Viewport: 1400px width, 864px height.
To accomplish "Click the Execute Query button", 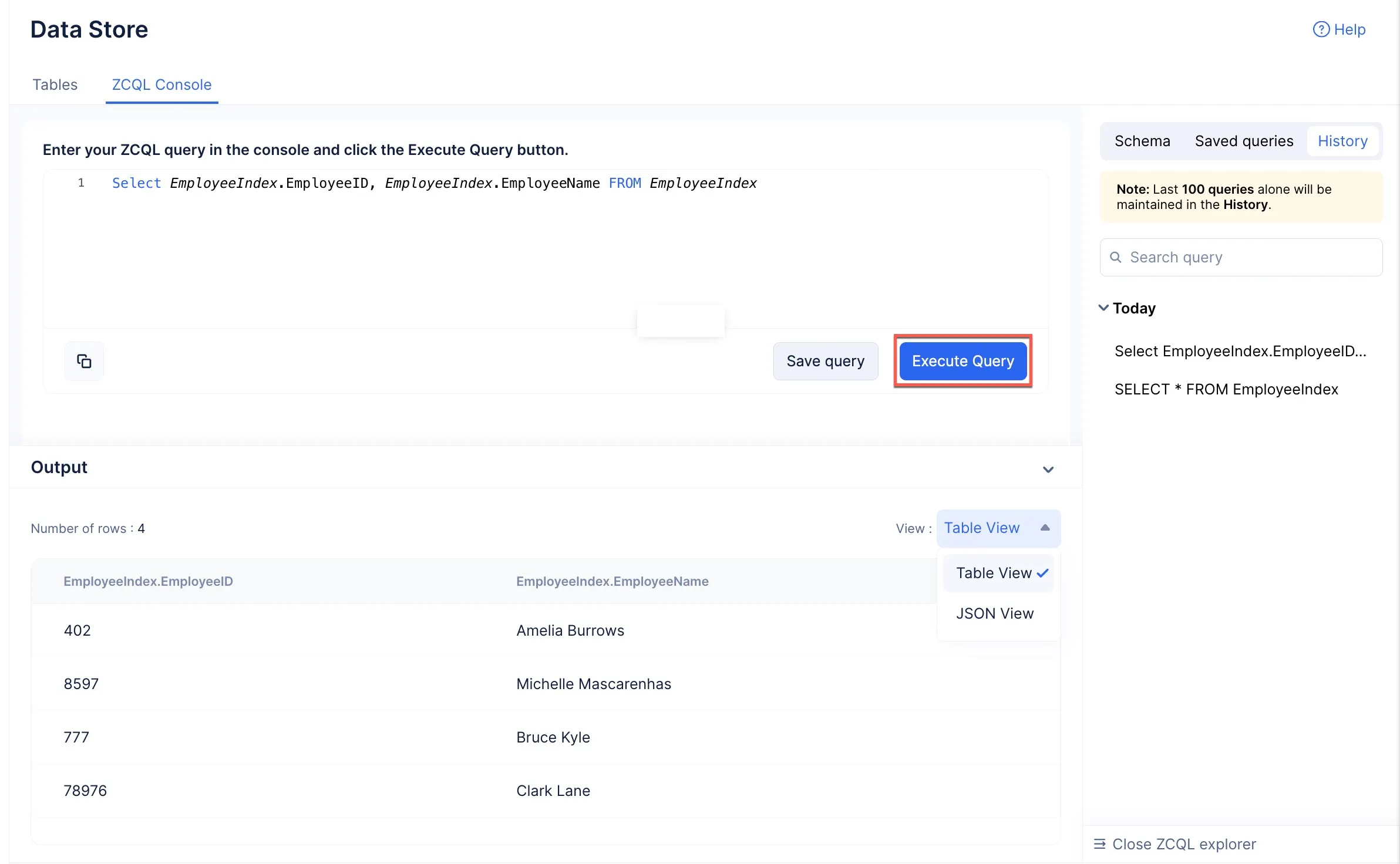I will (963, 361).
